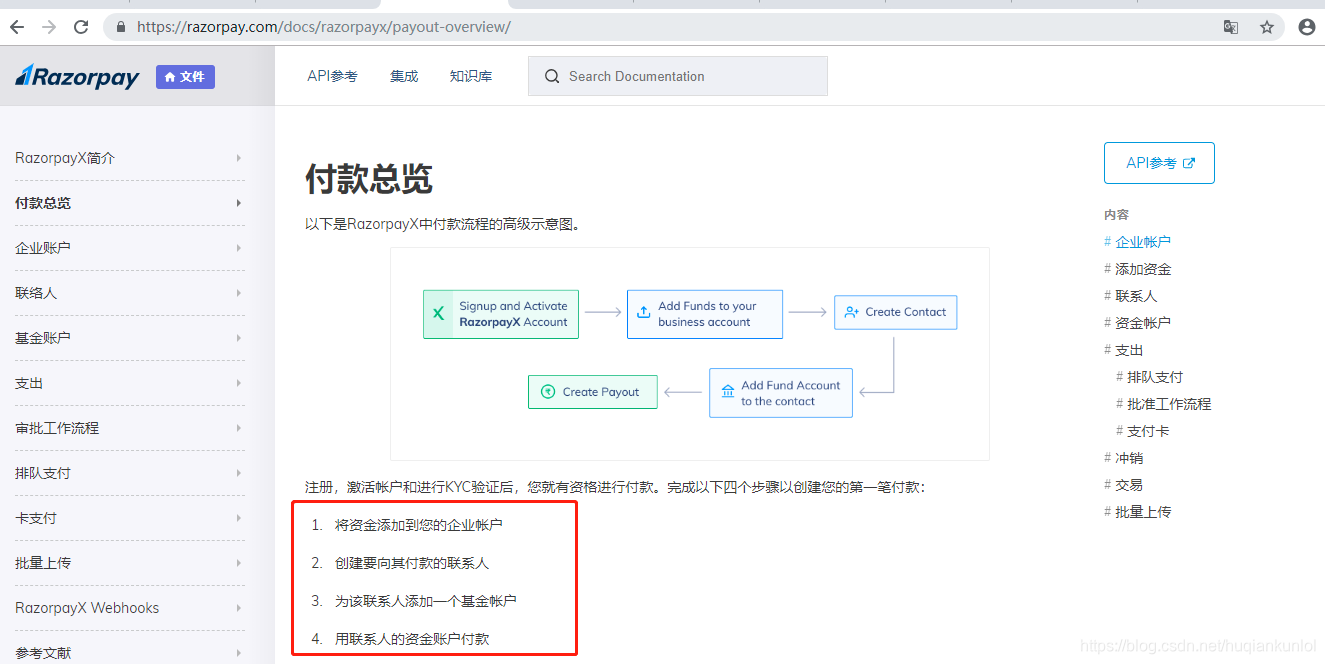Go back with the browser back arrow
This screenshot has height=664, width=1325.
16,27
